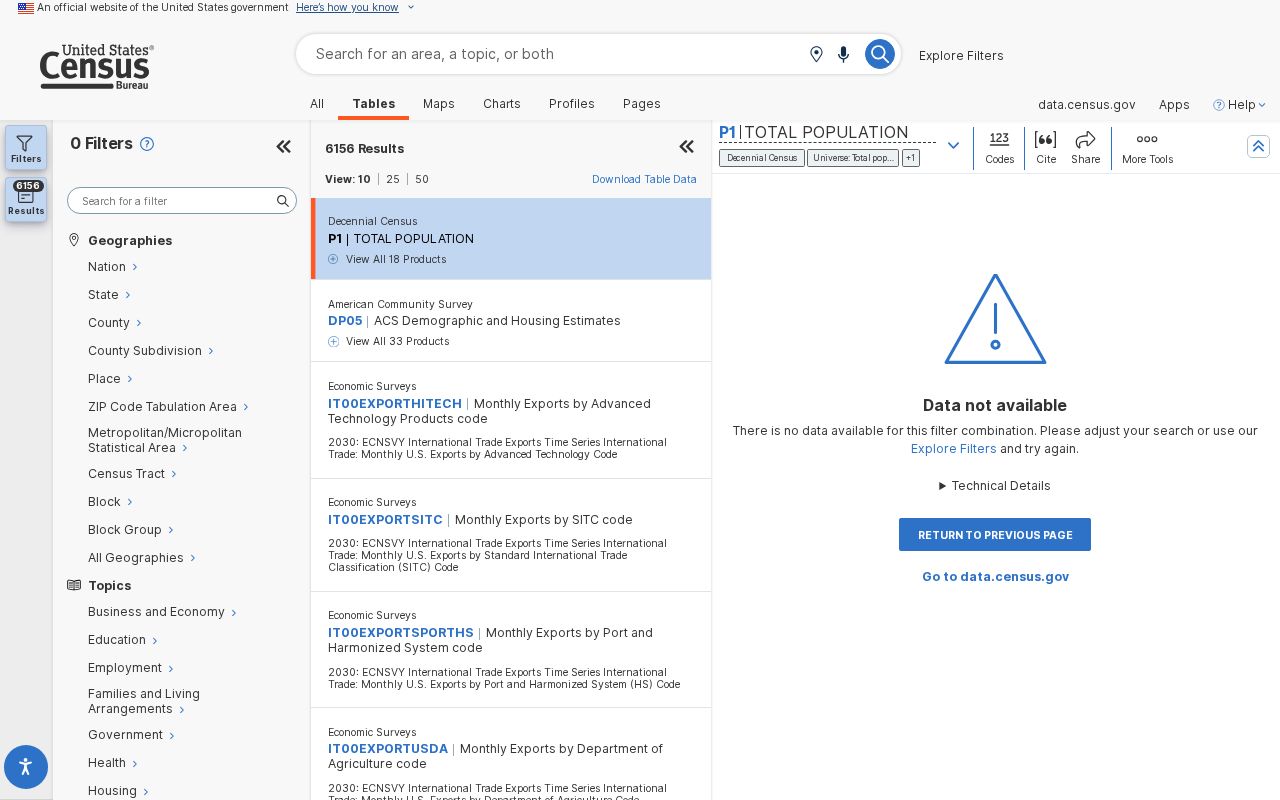This screenshot has width=1280, height=800.
Task: Expand the Technical Details disclosure
Action: pos(995,486)
